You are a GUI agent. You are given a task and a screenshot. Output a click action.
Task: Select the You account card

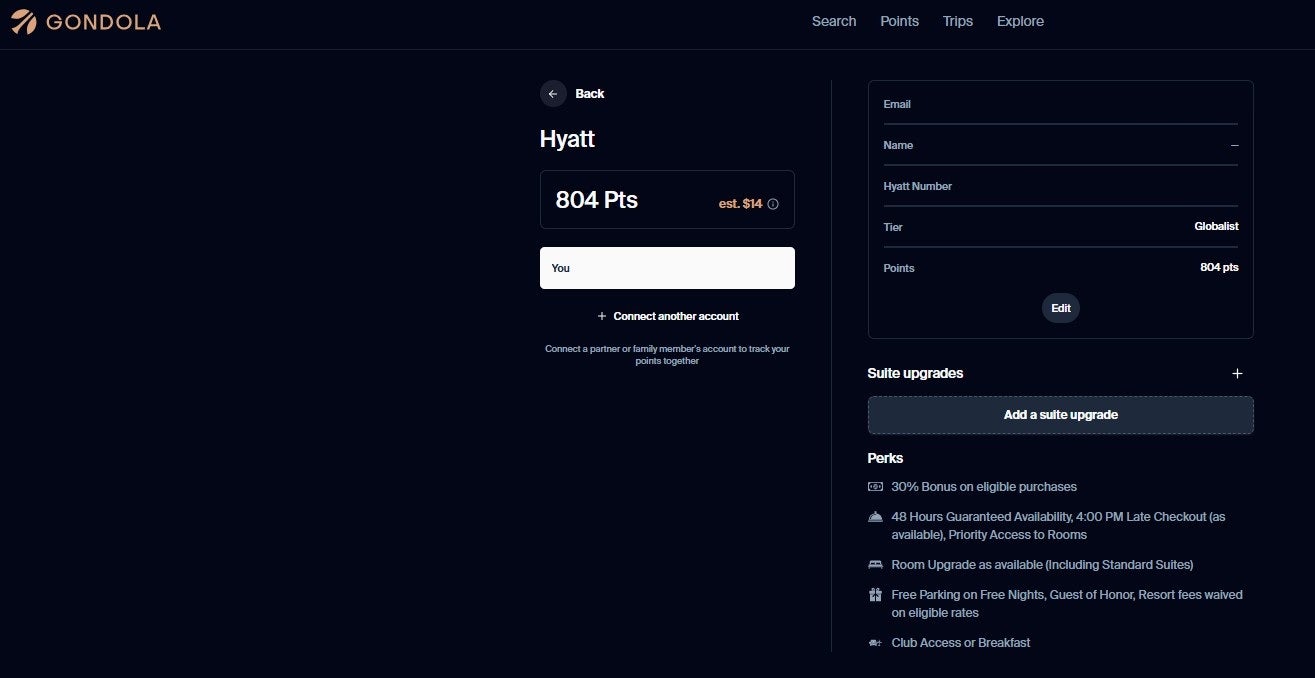[668, 268]
